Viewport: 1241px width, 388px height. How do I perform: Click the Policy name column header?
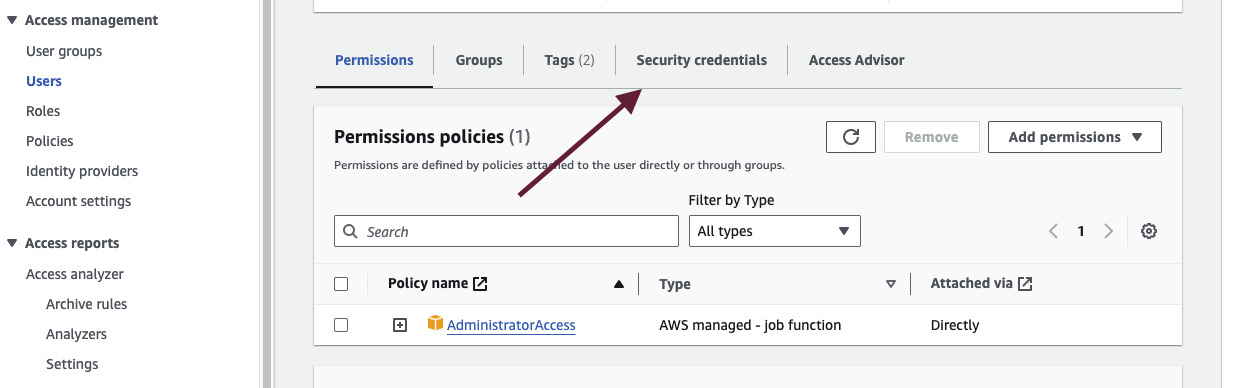(x=428, y=284)
